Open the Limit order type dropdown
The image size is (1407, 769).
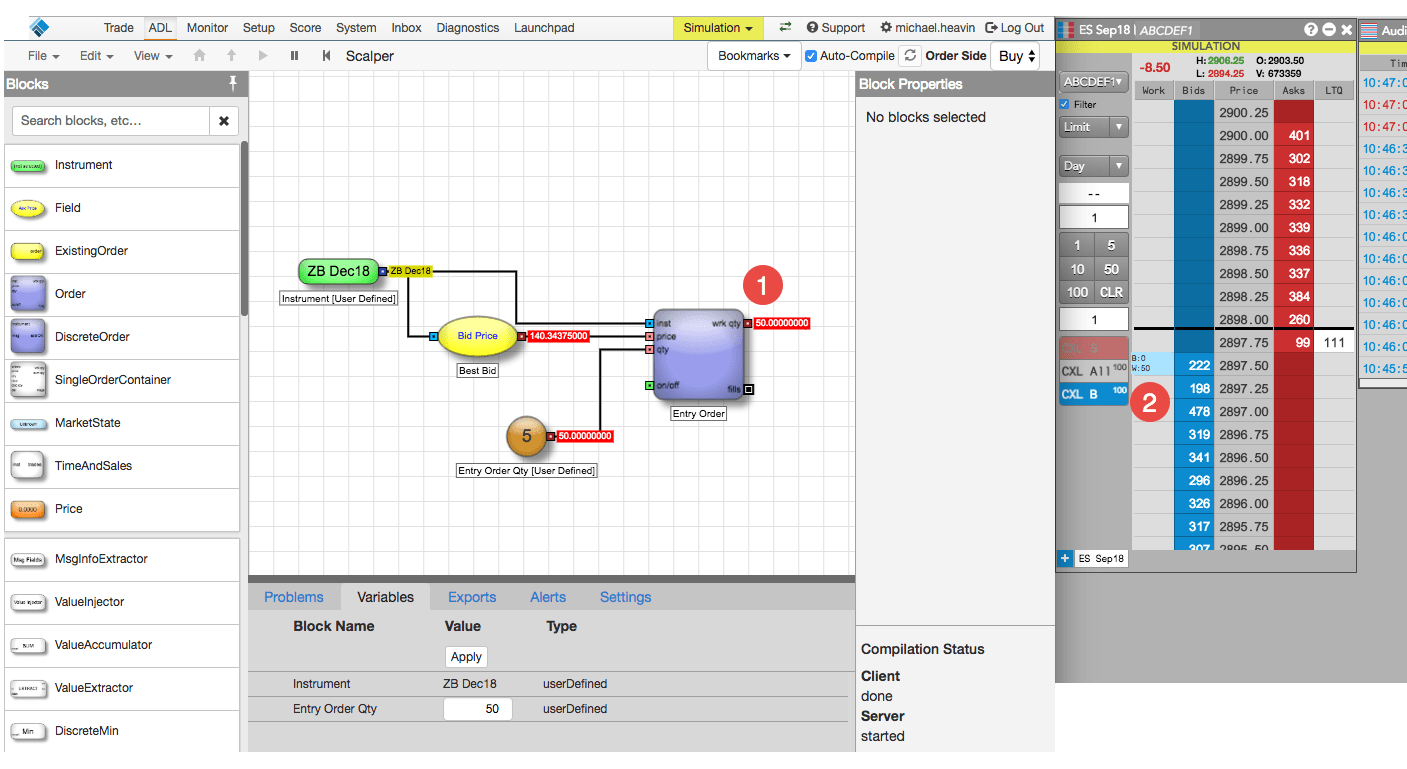1093,127
